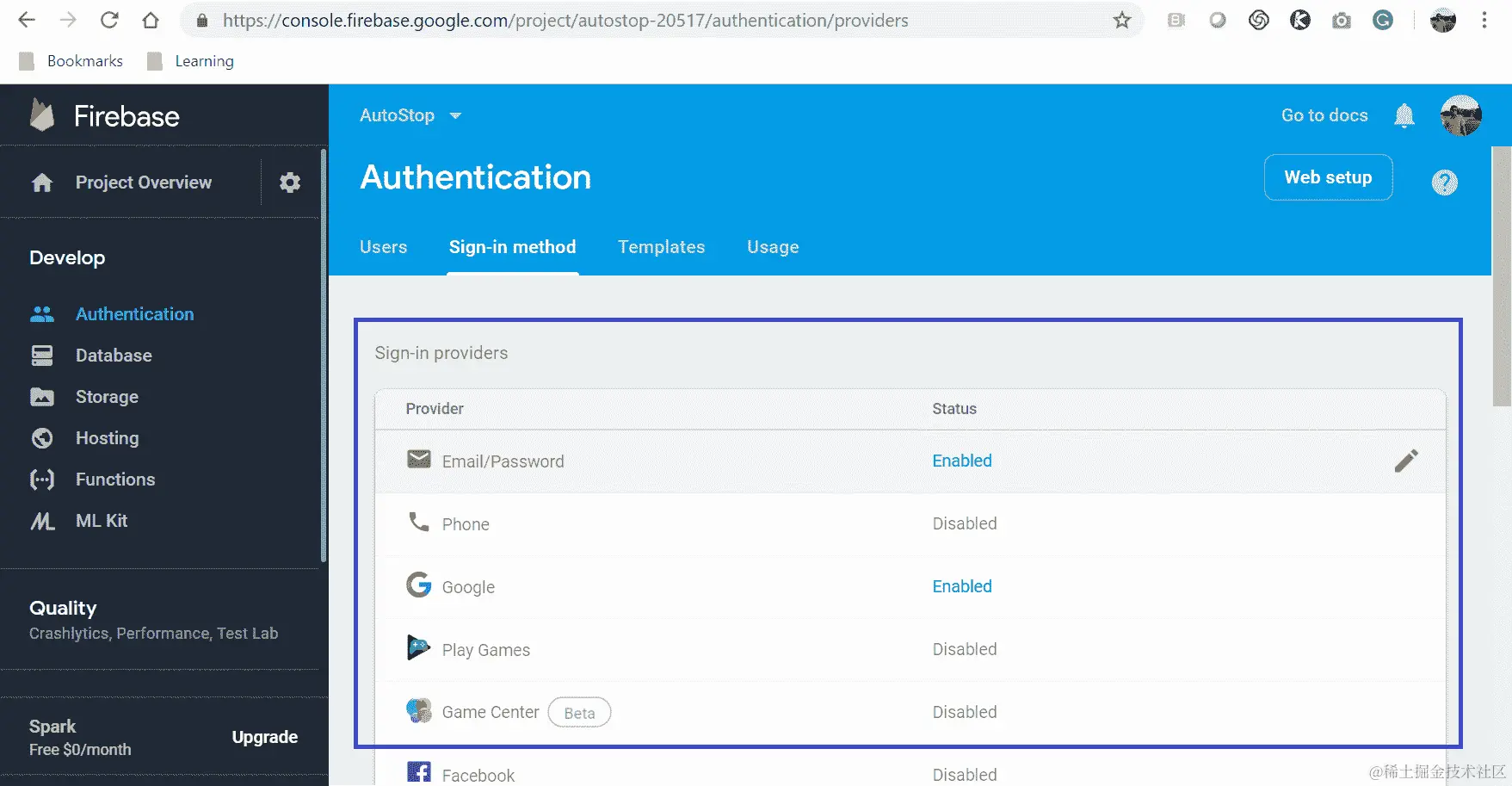Go to Project Overview home icon
This screenshot has width=1512, height=786.
click(42, 183)
